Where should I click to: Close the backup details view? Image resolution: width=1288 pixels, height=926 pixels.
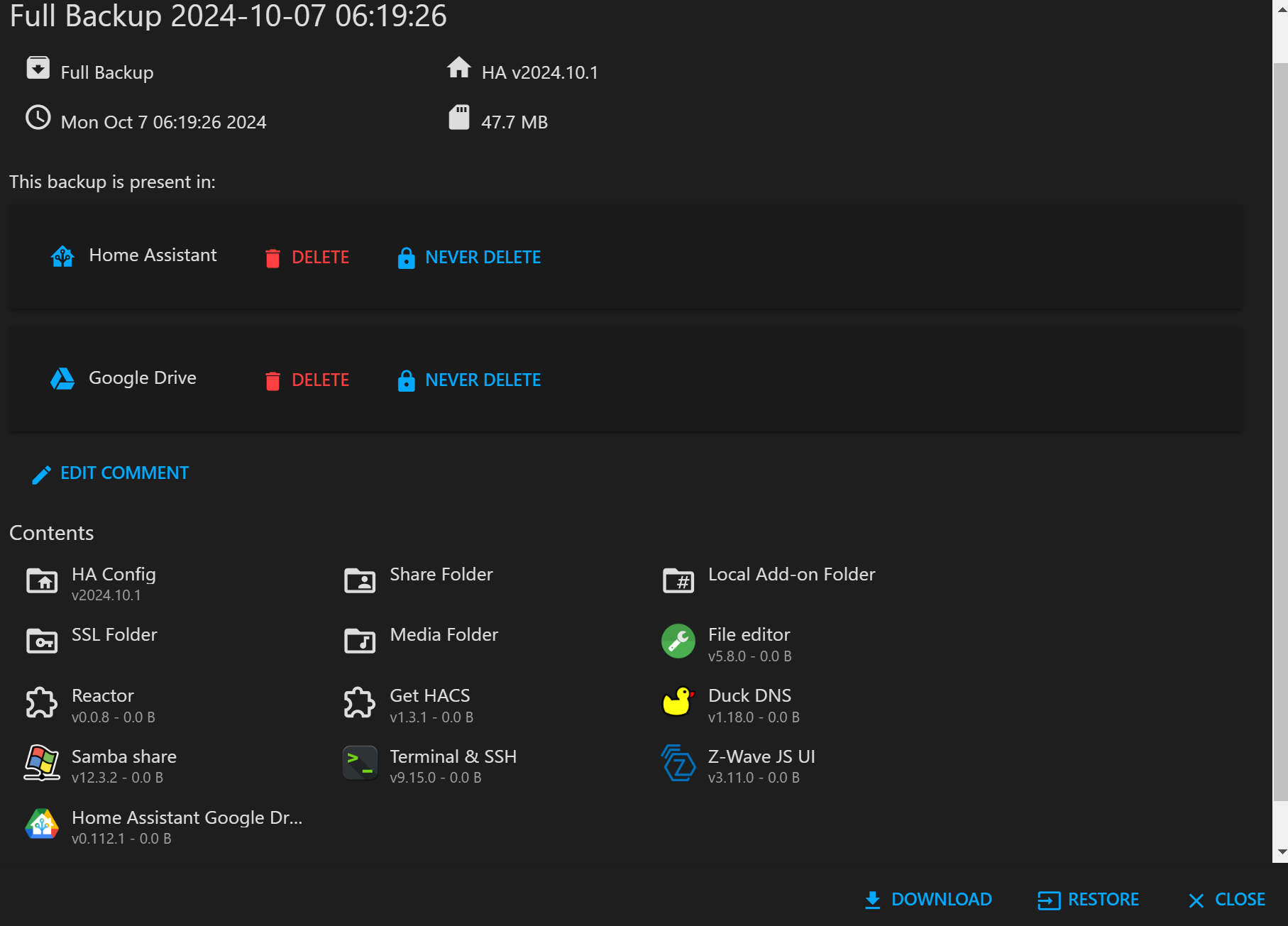[1225, 899]
